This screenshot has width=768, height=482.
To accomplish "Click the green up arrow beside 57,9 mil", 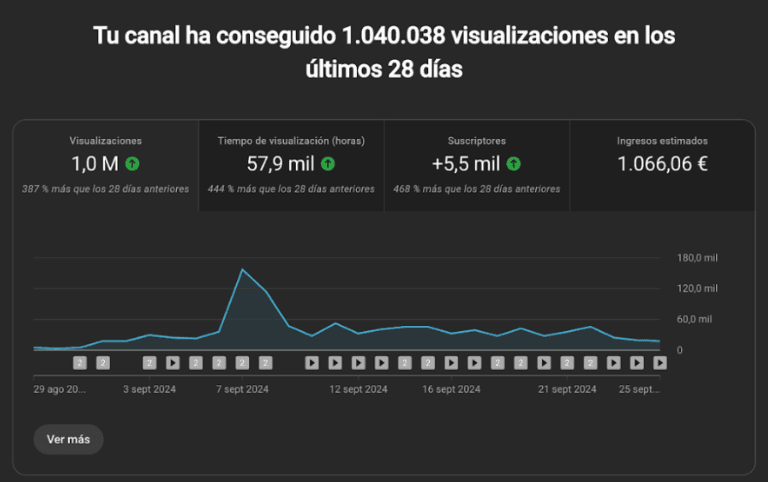I will (328, 164).
